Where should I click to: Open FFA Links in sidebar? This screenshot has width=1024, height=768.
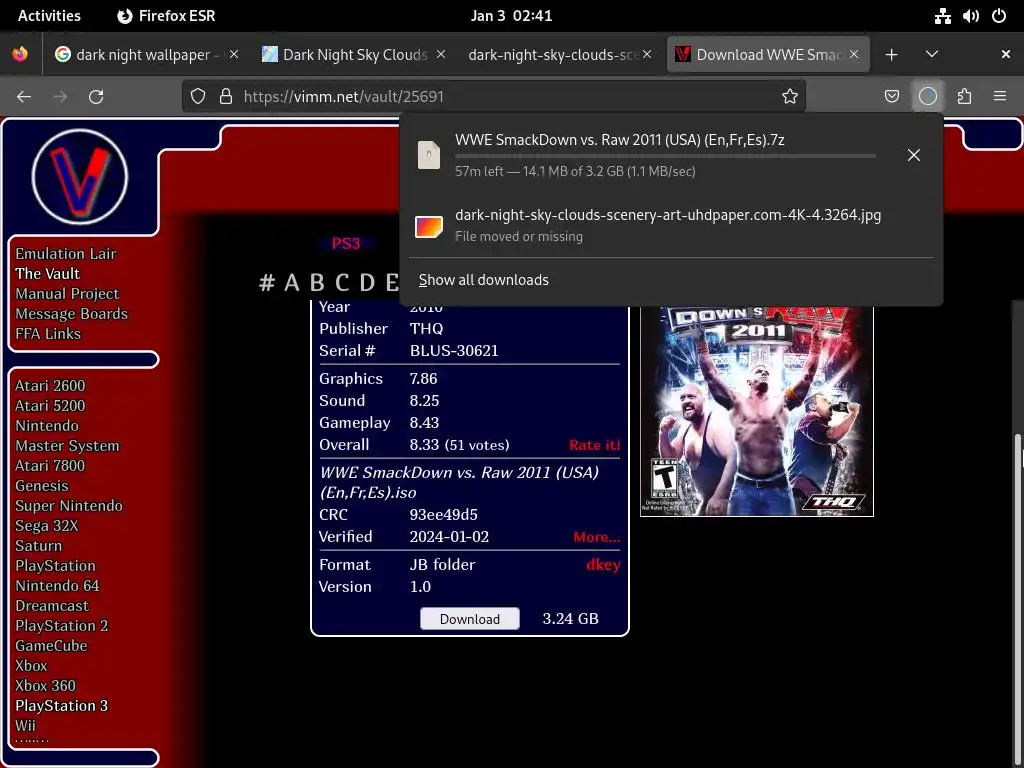click(48, 334)
